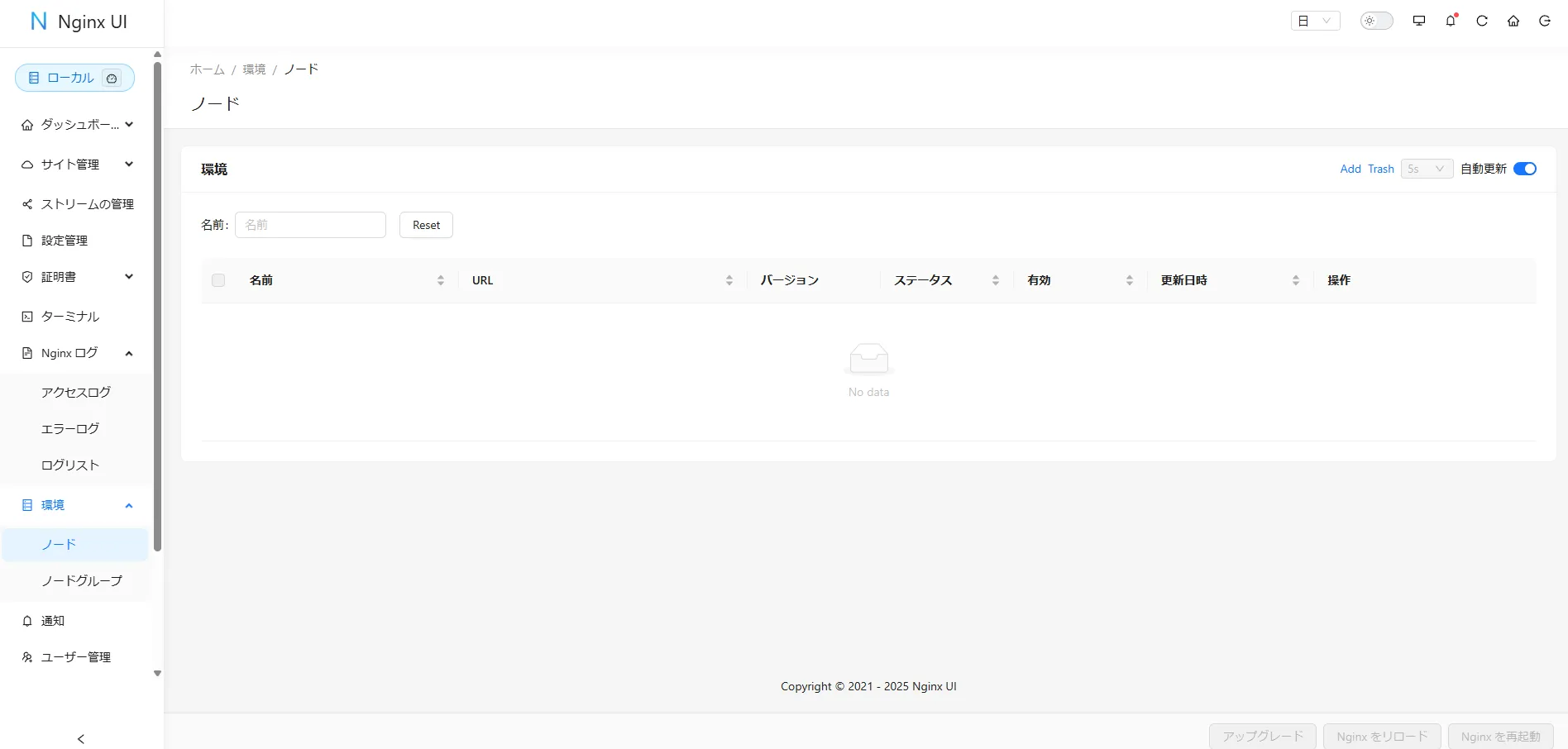This screenshot has height=749, width=1568.
Task: Click the logout icon in top right
Action: 1545,21
